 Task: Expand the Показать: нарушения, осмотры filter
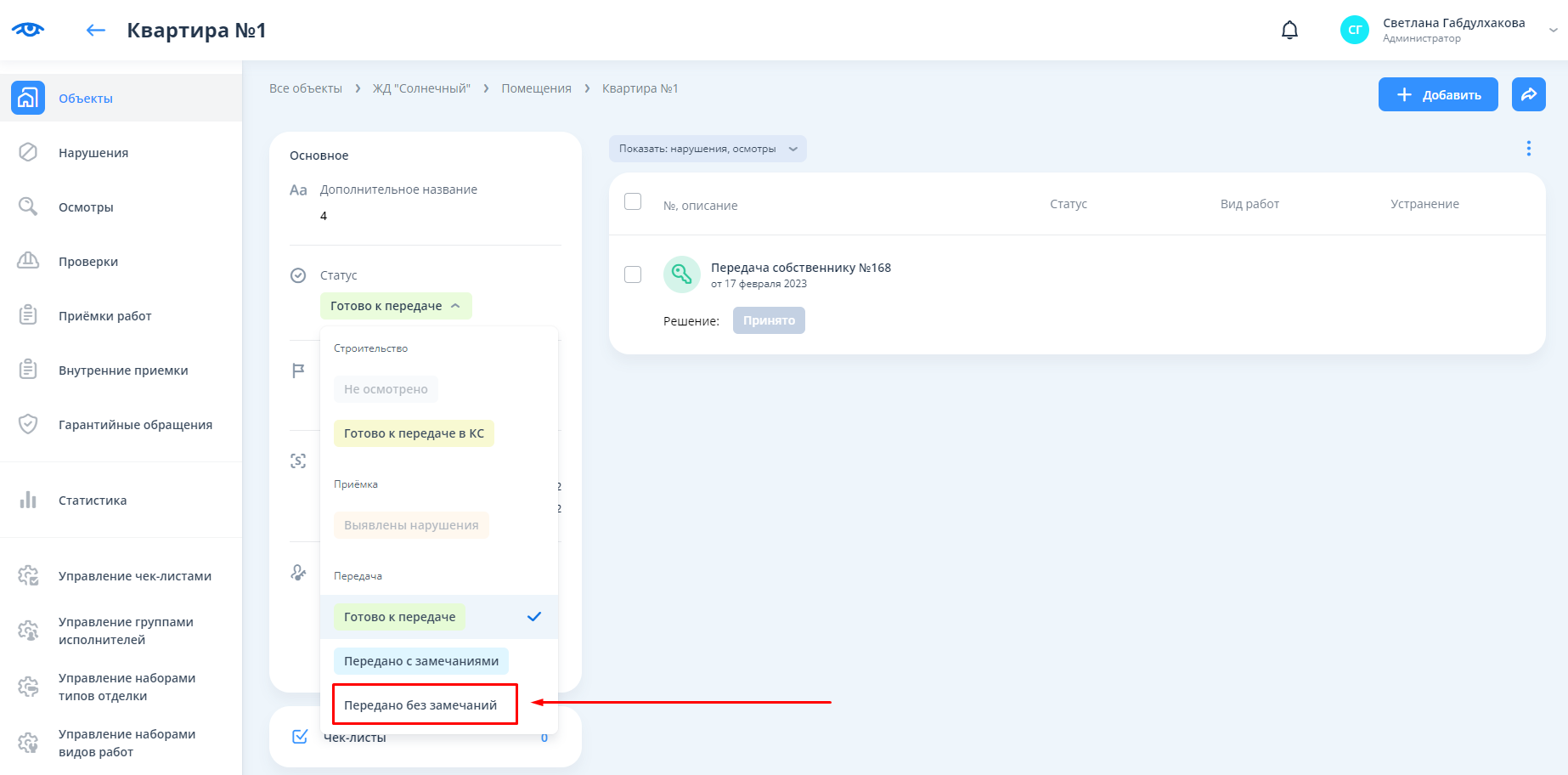tap(708, 149)
